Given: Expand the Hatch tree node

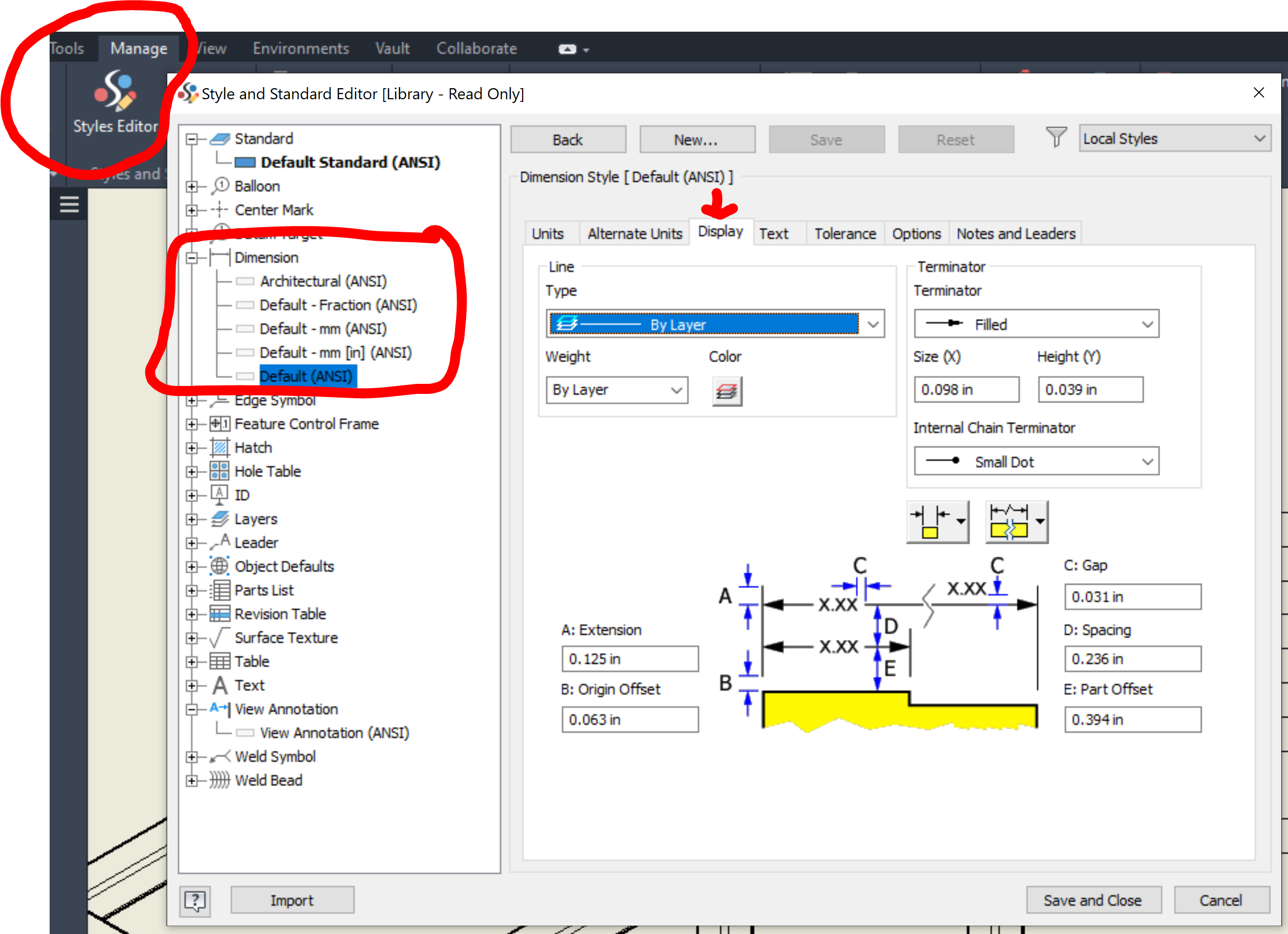Looking at the screenshot, I should (x=192, y=448).
